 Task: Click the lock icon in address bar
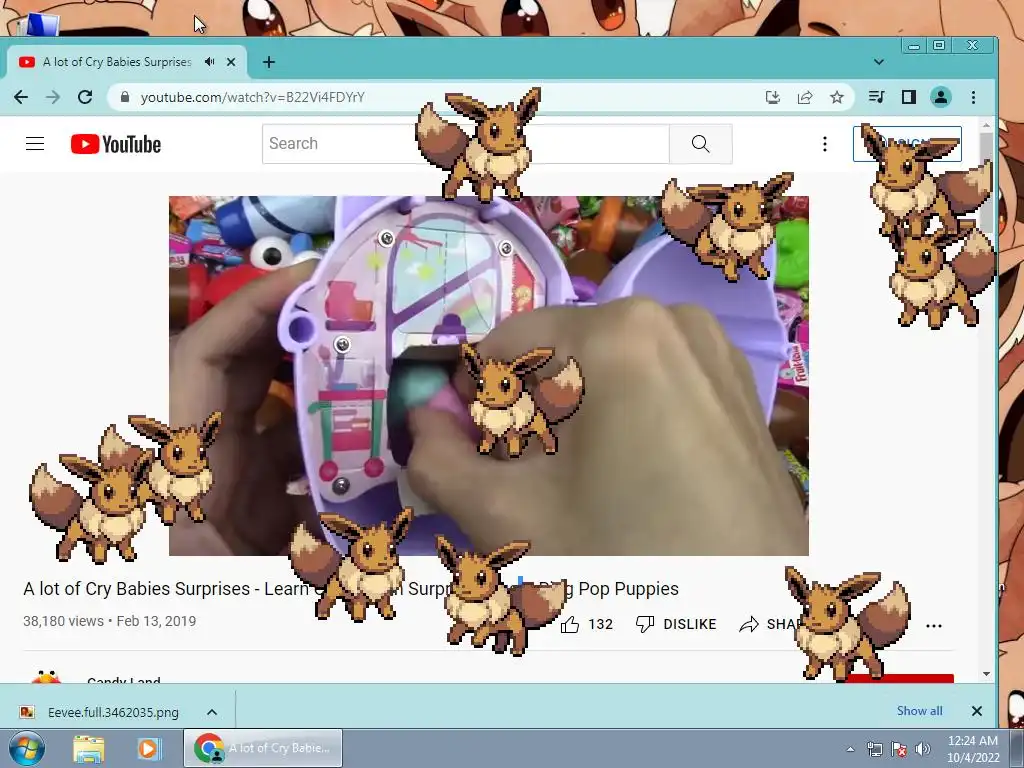tap(125, 97)
